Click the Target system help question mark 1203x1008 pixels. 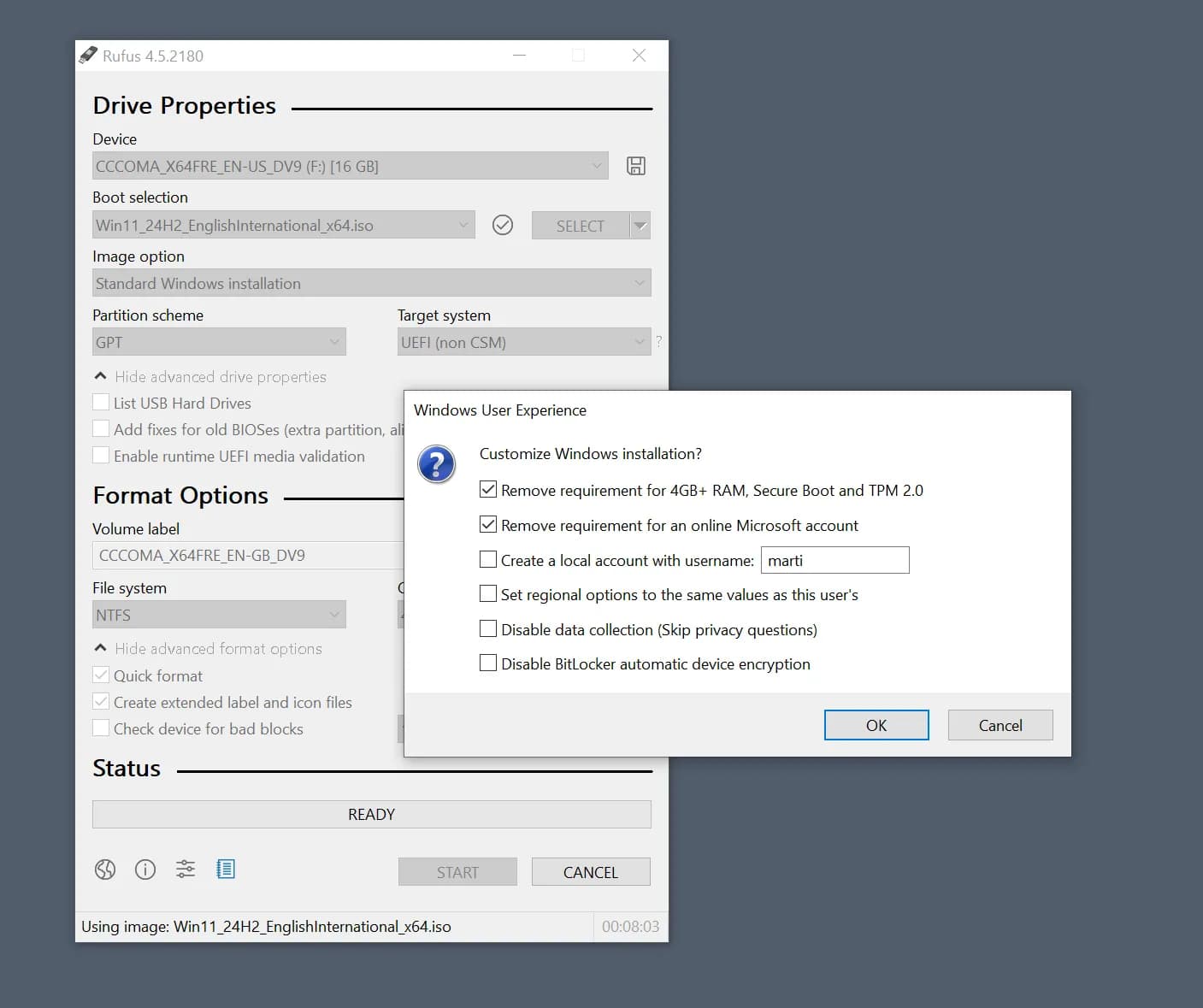658,341
